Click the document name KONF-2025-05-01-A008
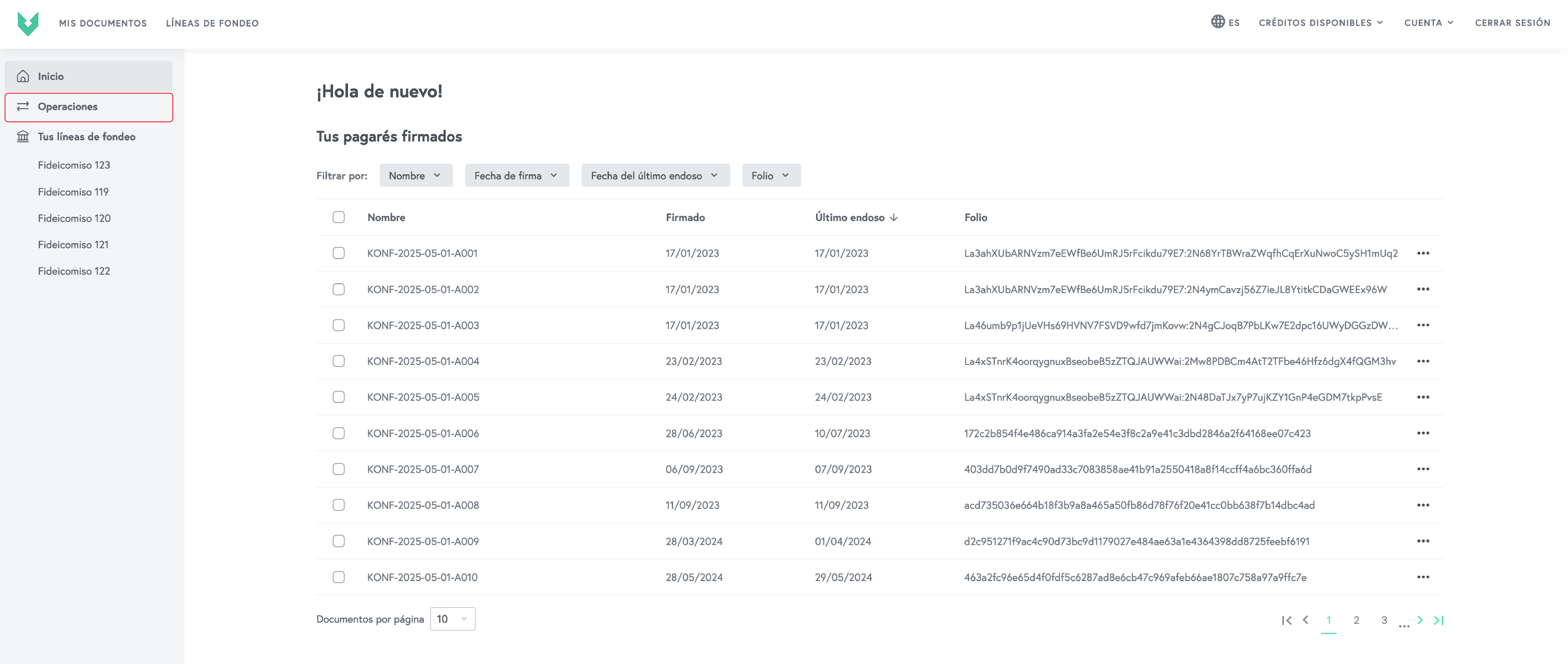 point(423,505)
